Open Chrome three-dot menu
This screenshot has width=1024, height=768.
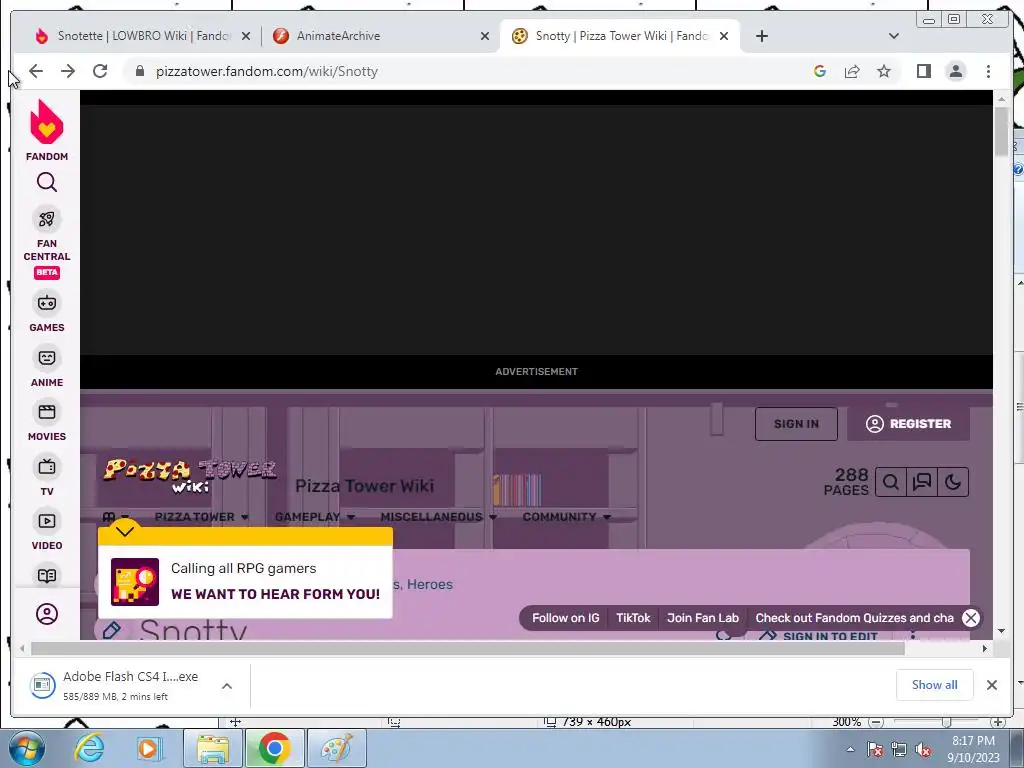988,71
